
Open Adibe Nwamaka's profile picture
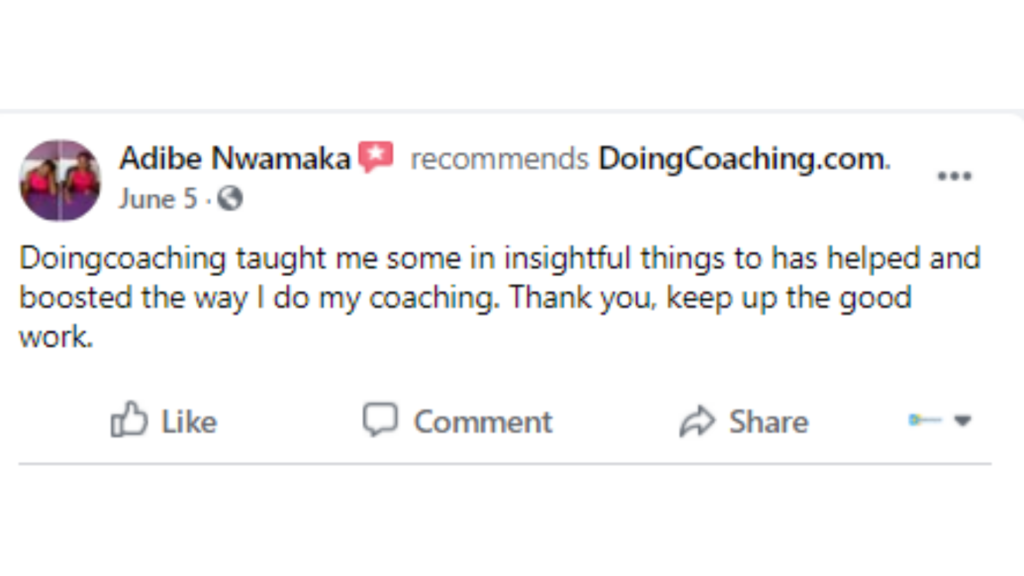tap(60, 180)
